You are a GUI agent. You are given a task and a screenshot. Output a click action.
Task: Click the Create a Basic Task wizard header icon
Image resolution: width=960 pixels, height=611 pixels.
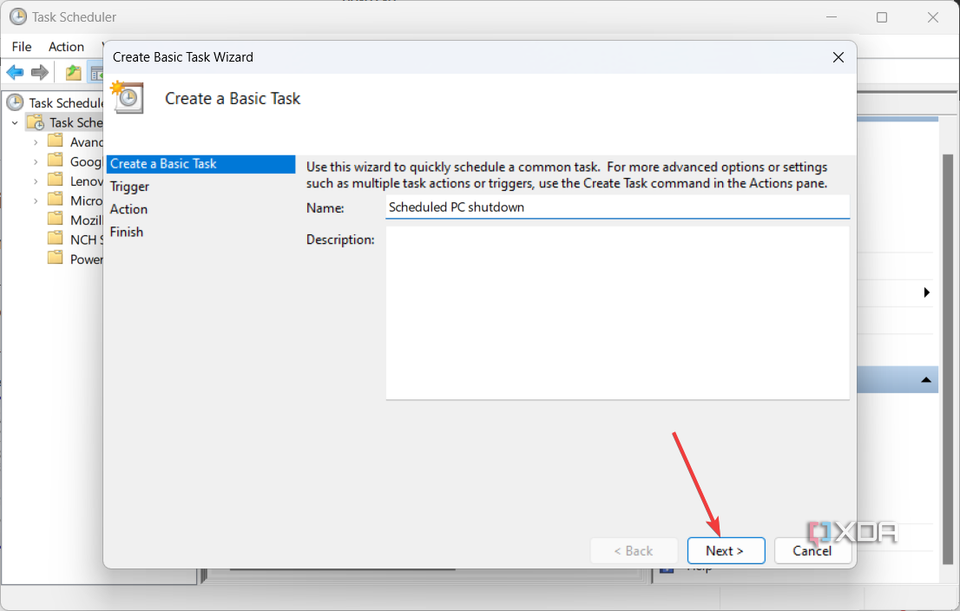[x=127, y=97]
